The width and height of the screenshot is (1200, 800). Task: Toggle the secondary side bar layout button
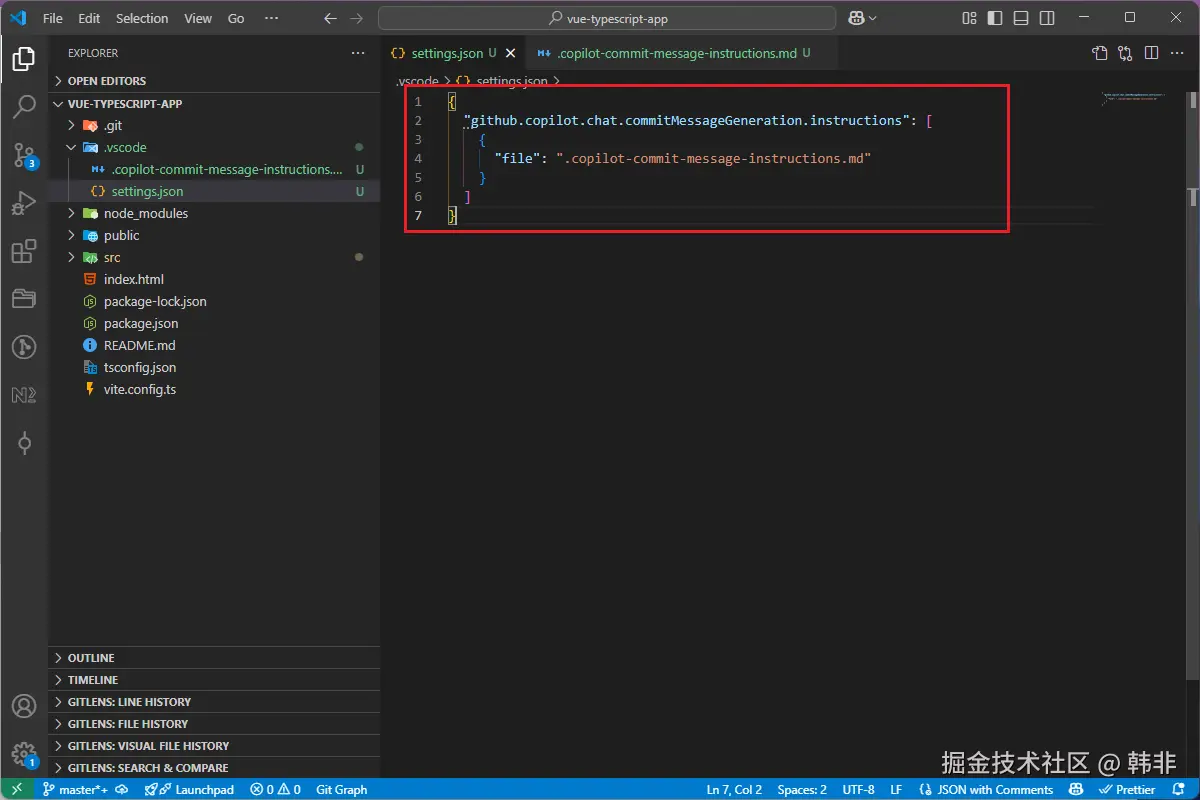coord(1047,18)
